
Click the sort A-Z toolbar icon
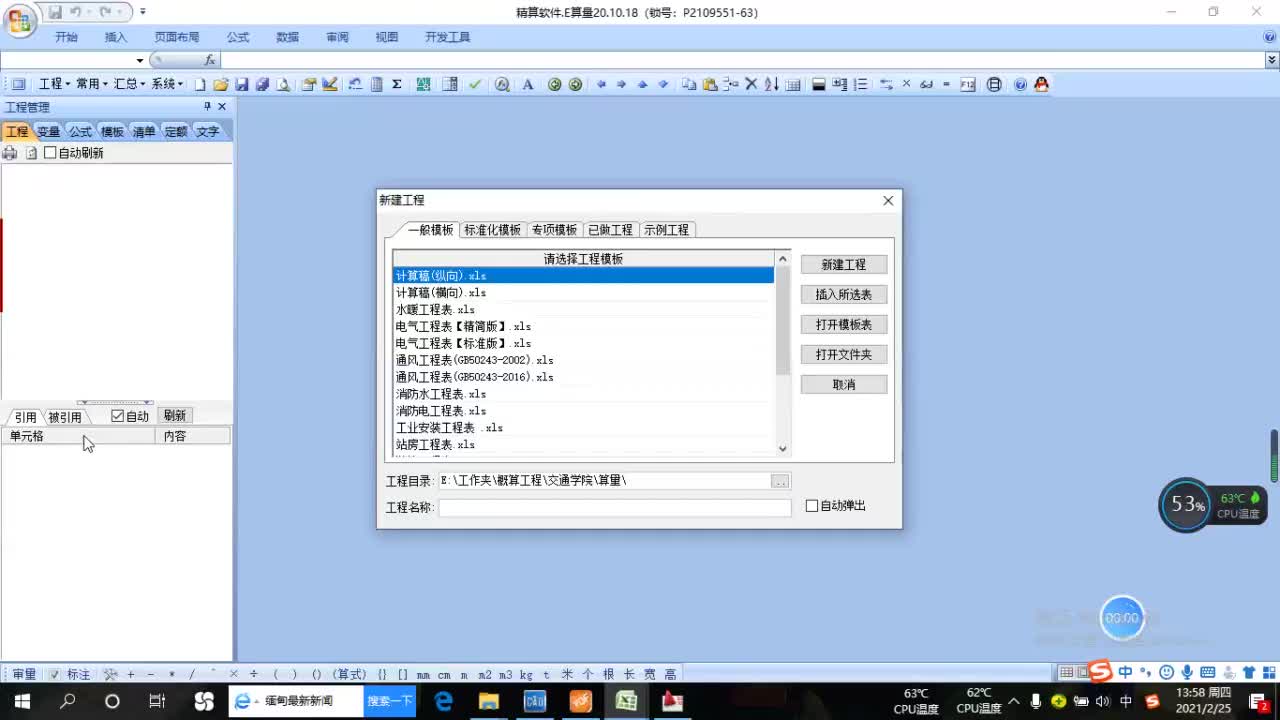(772, 85)
